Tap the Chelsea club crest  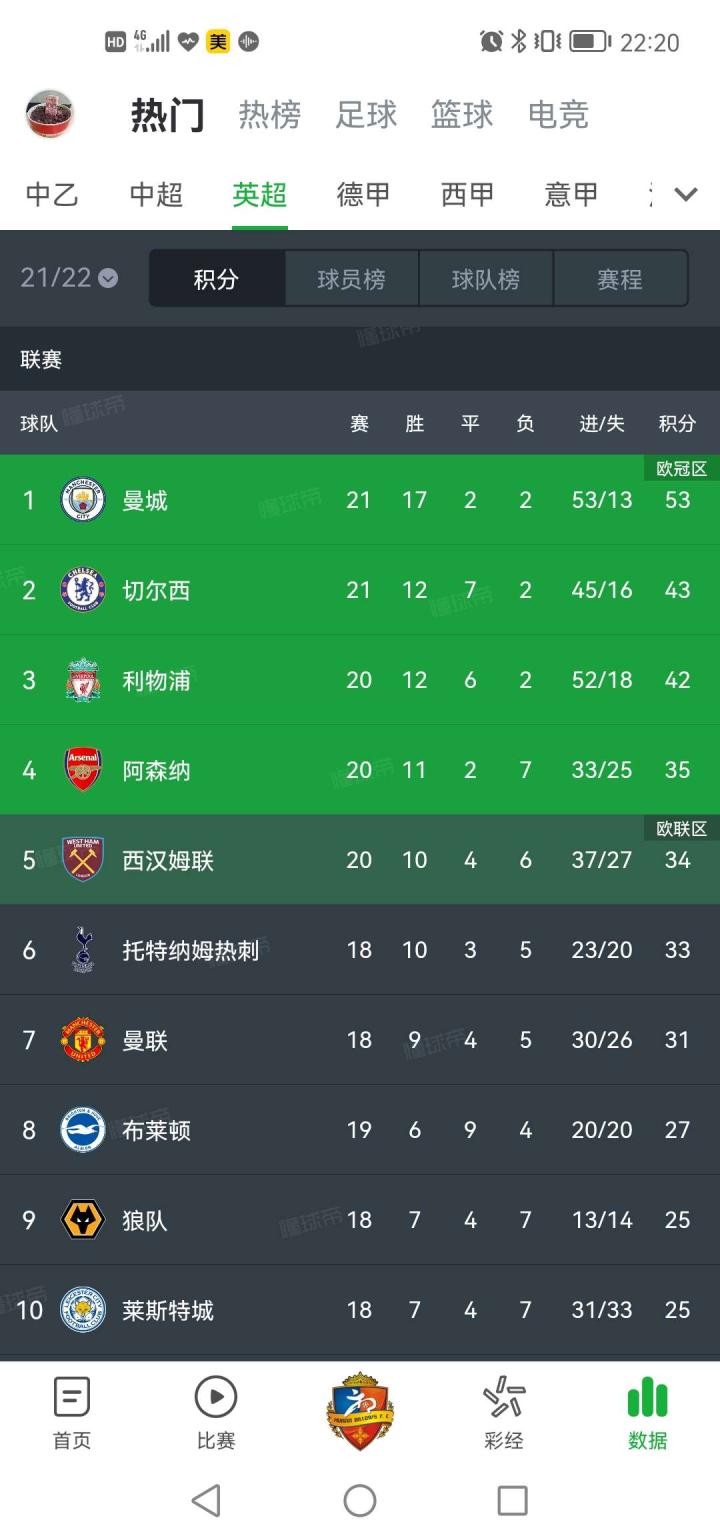[83, 590]
